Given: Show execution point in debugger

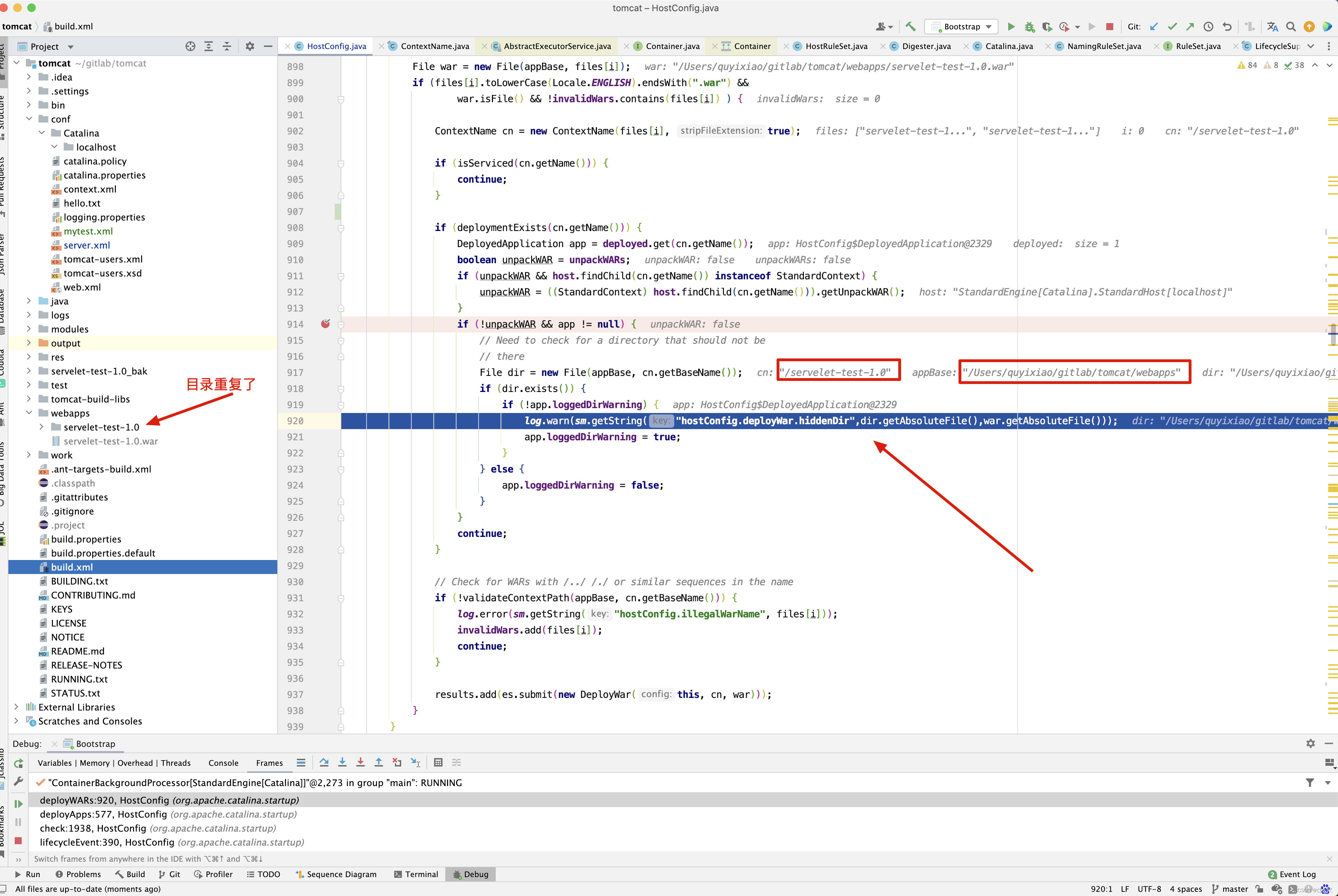Looking at the screenshot, I should pos(301,762).
